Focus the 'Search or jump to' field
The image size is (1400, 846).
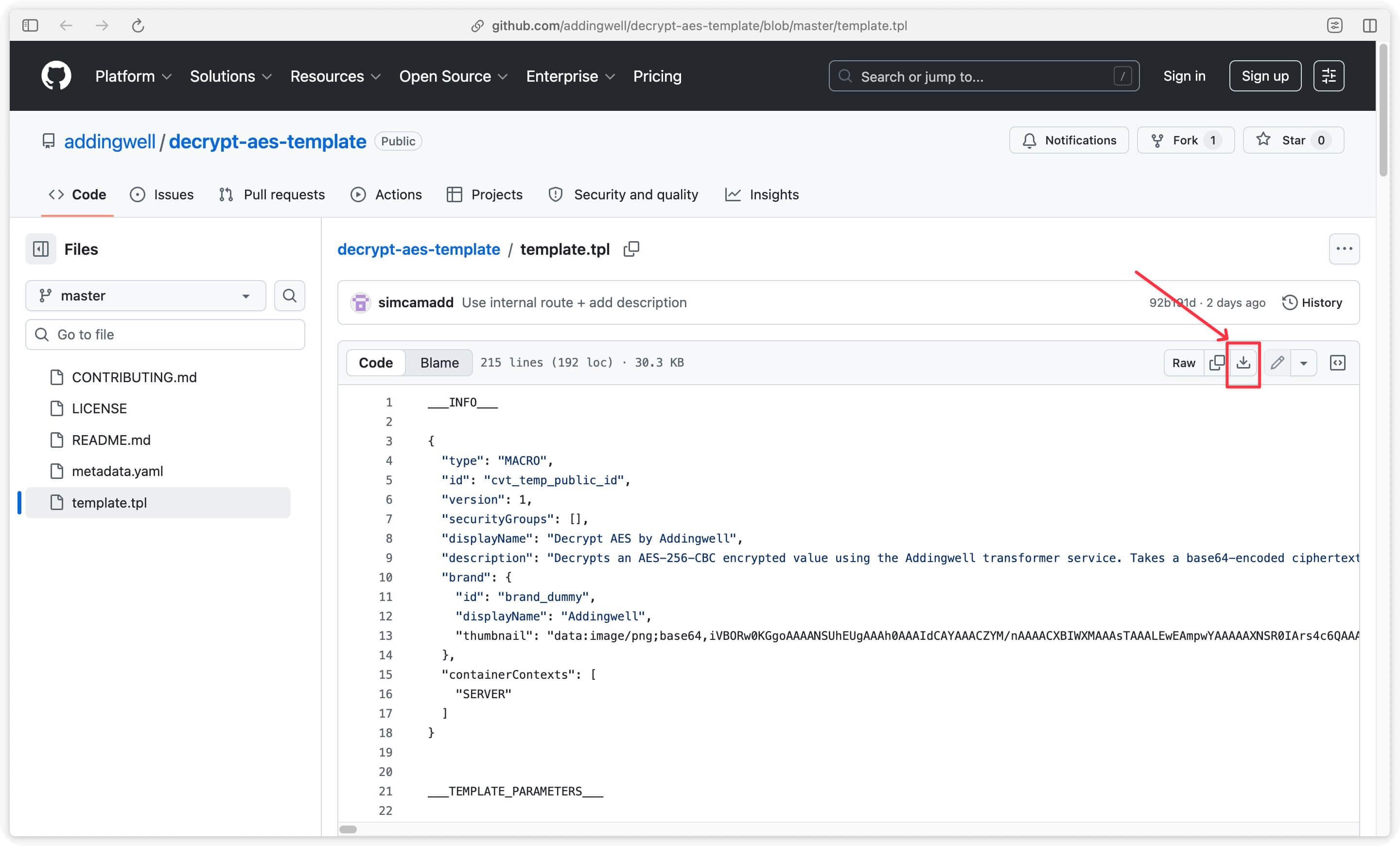(983, 76)
